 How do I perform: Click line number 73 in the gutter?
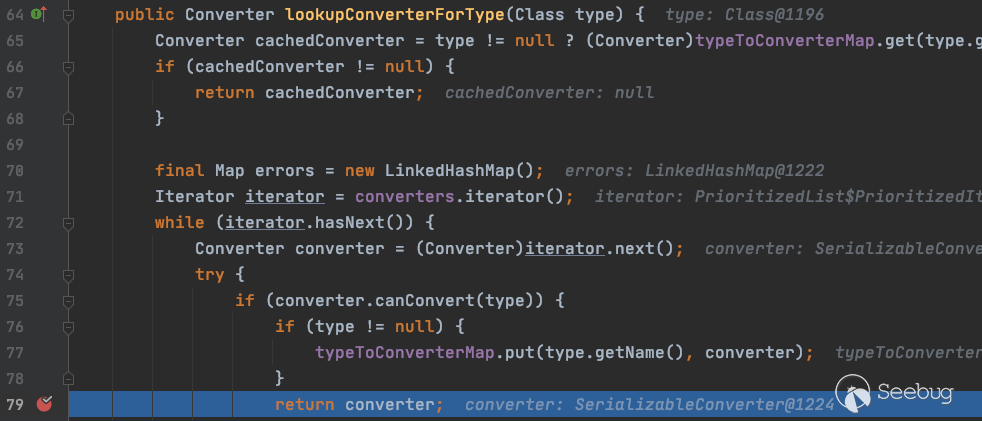(x=15, y=249)
